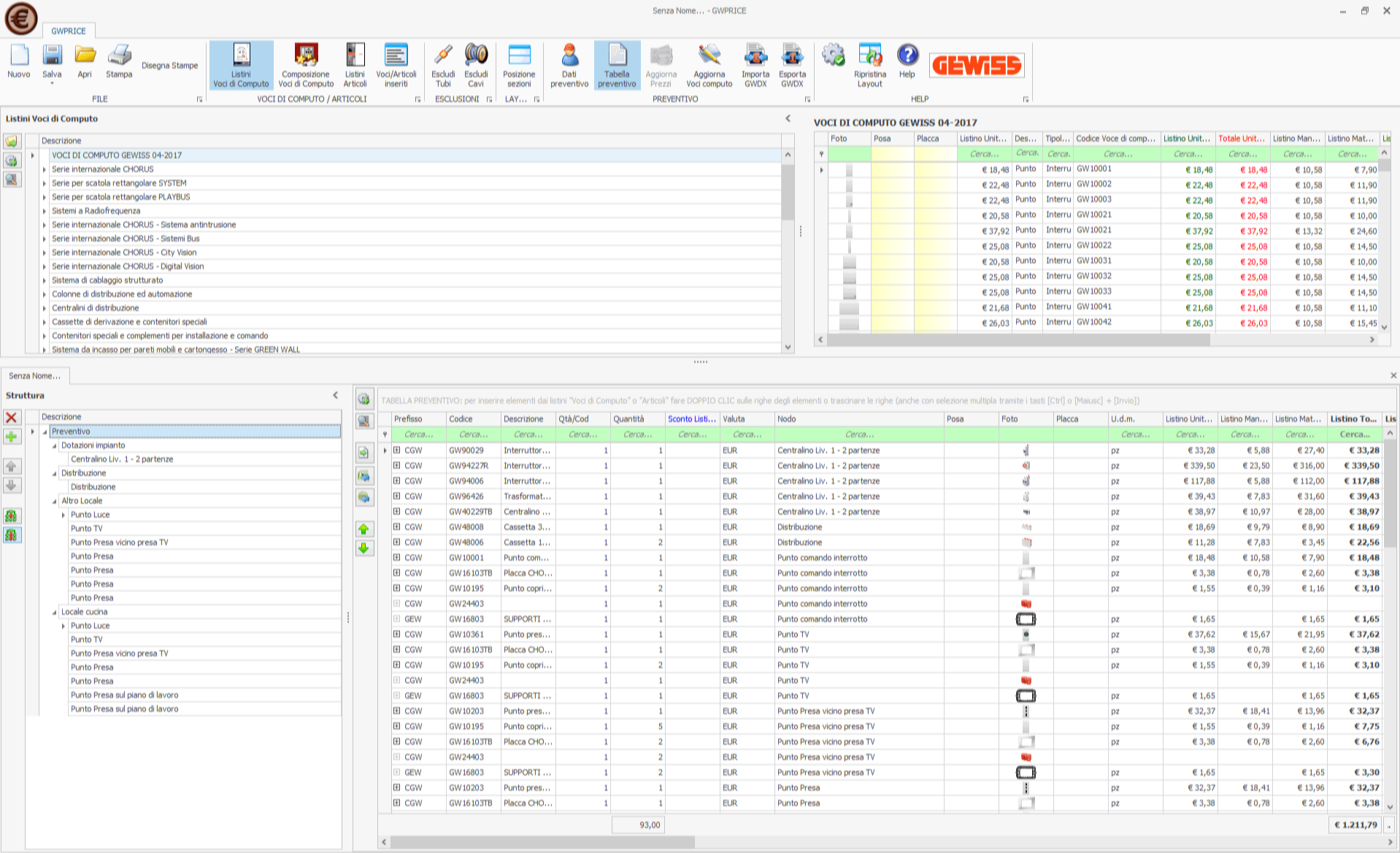Click the round euro application button

coord(21,18)
